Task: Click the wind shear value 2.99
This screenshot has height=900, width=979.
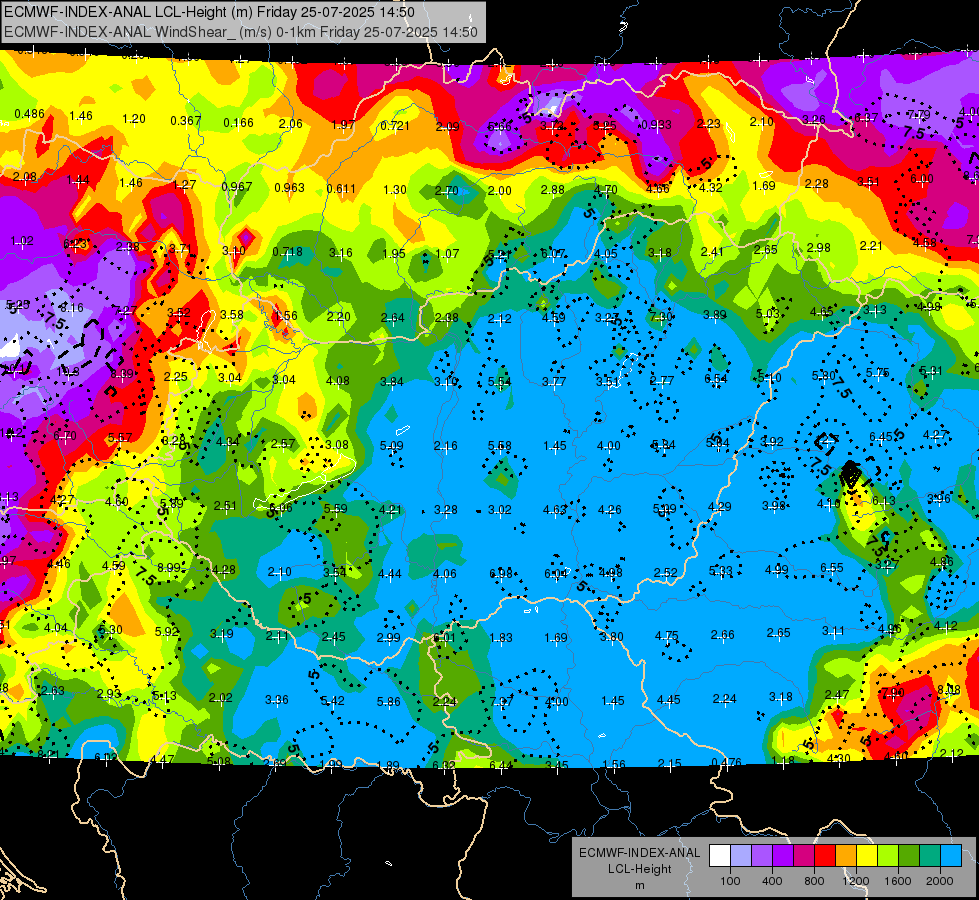Action: click(388, 638)
